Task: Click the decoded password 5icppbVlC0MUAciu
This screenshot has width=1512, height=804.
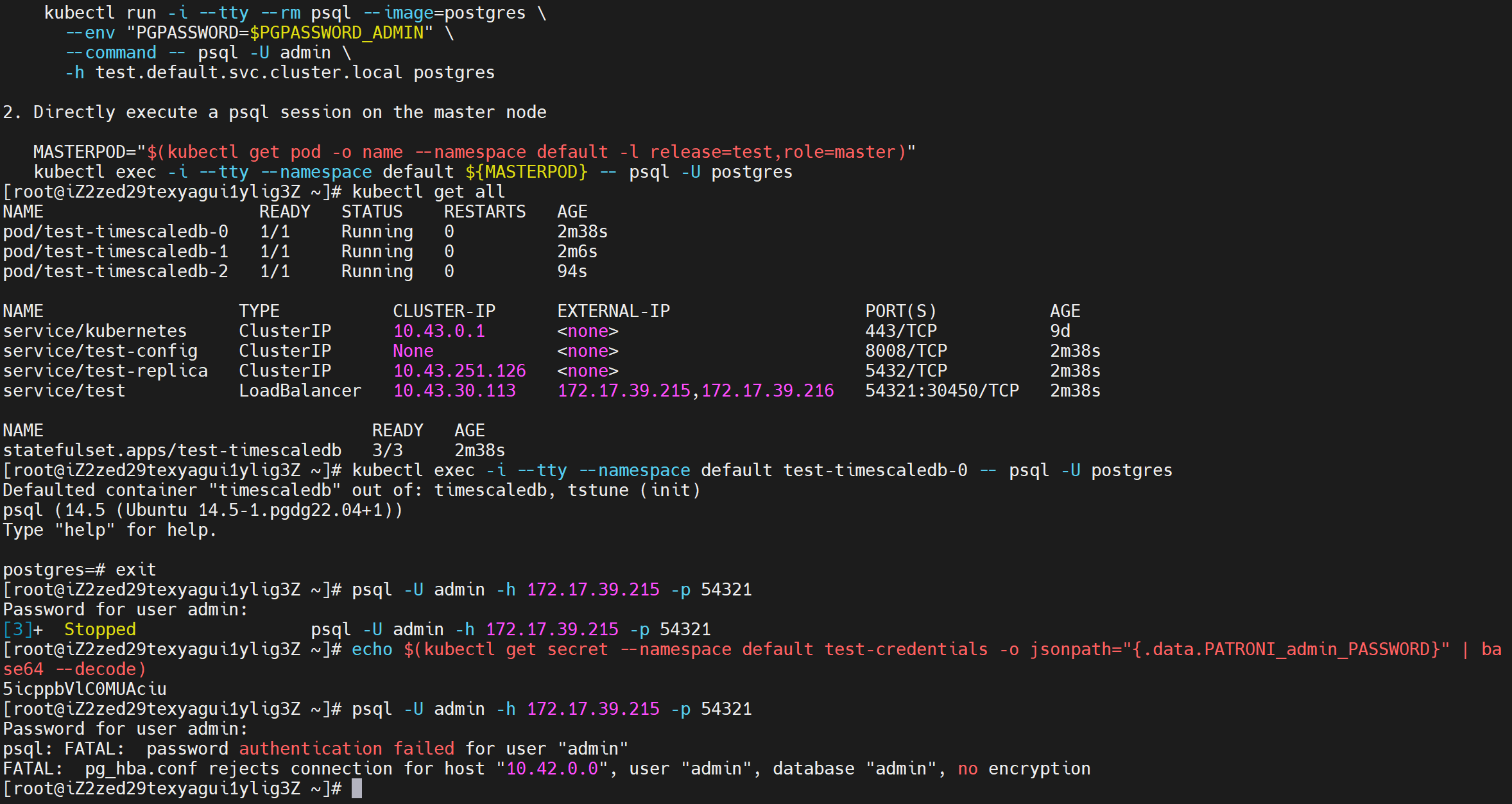Action: pyautogui.click(x=85, y=689)
